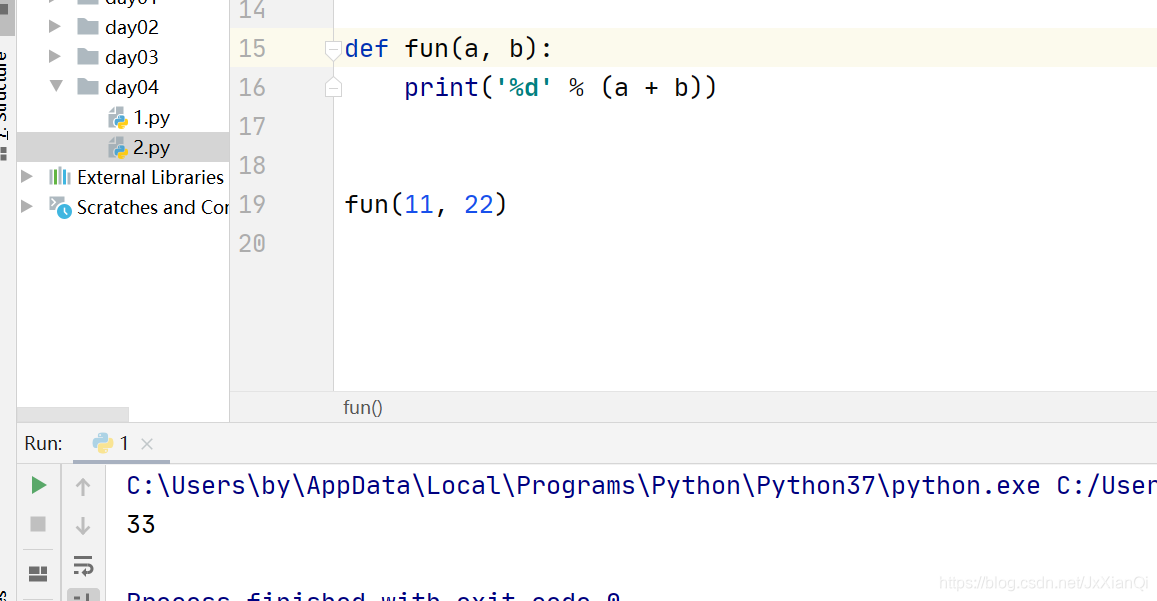Click the Python icon on Run tab
This screenshot has height=601, width=1157.
(x=103, y=443)
